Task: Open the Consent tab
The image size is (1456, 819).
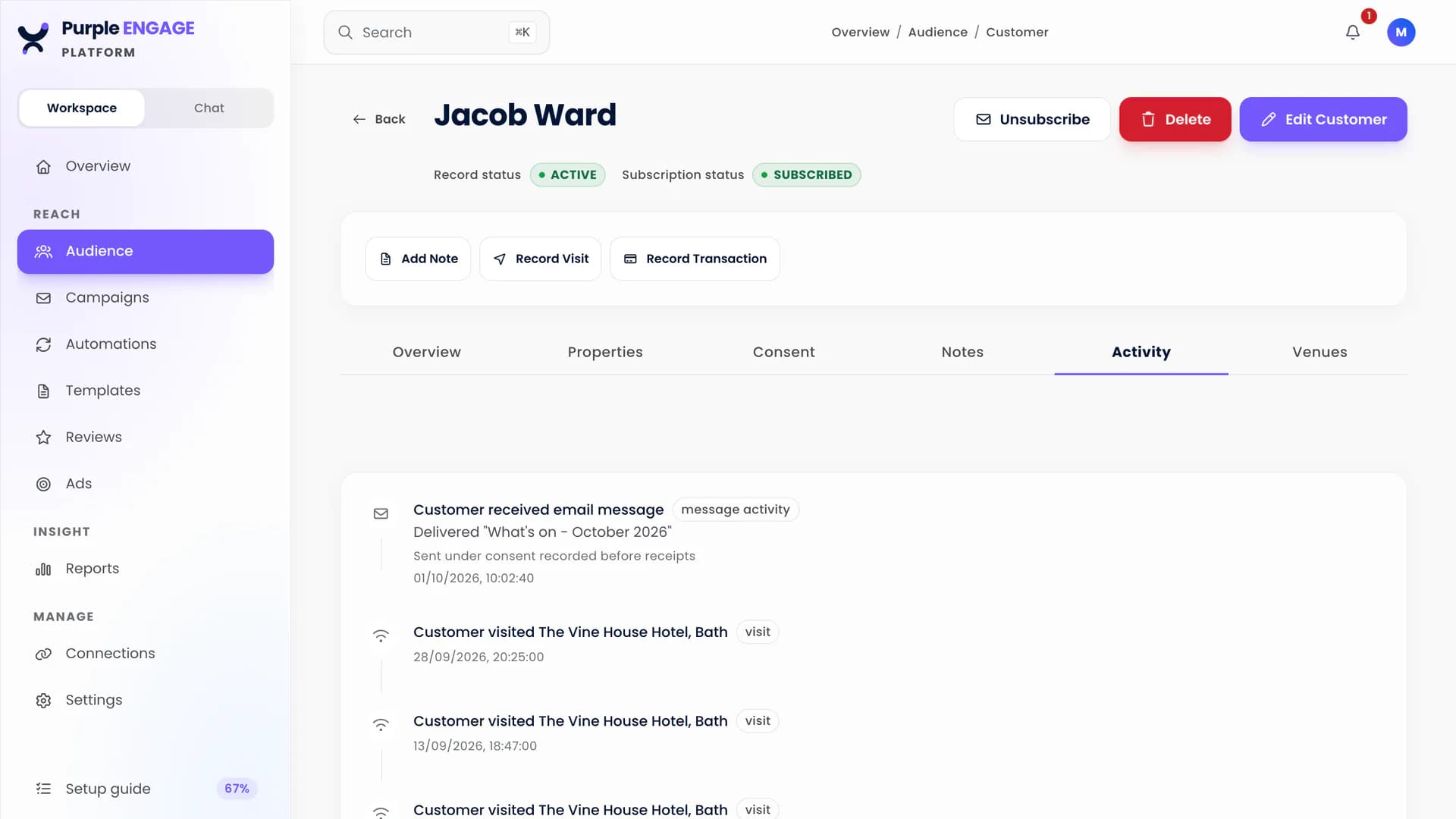Action: pyautogui.click(x=783, y=352)
